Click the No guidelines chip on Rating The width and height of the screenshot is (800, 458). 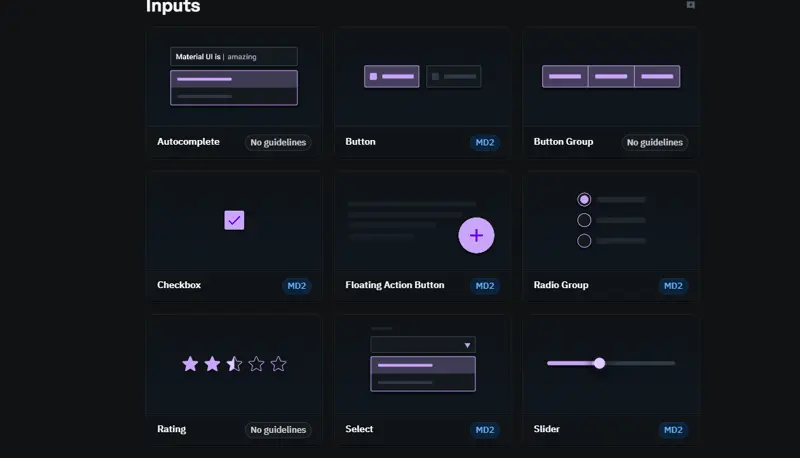[278, 430]
